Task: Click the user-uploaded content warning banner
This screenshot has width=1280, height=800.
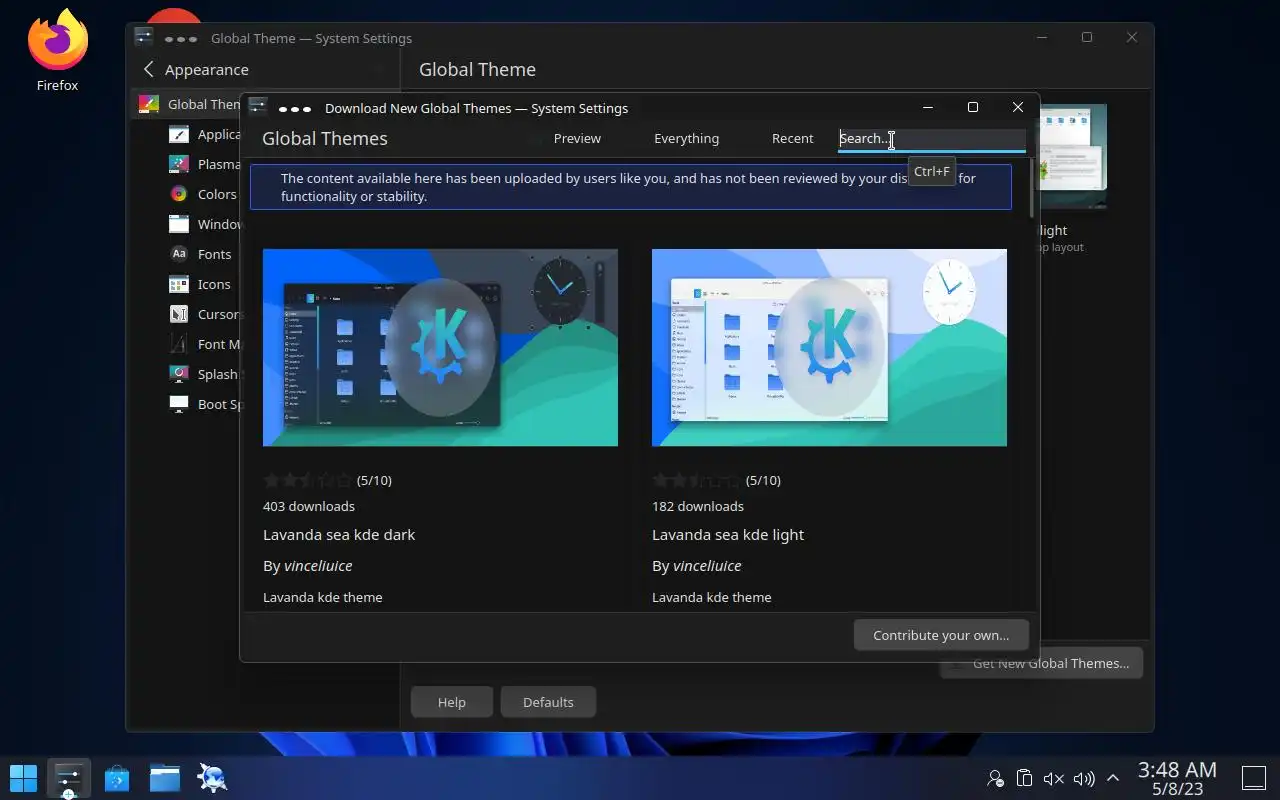Action: pos(630,187)
